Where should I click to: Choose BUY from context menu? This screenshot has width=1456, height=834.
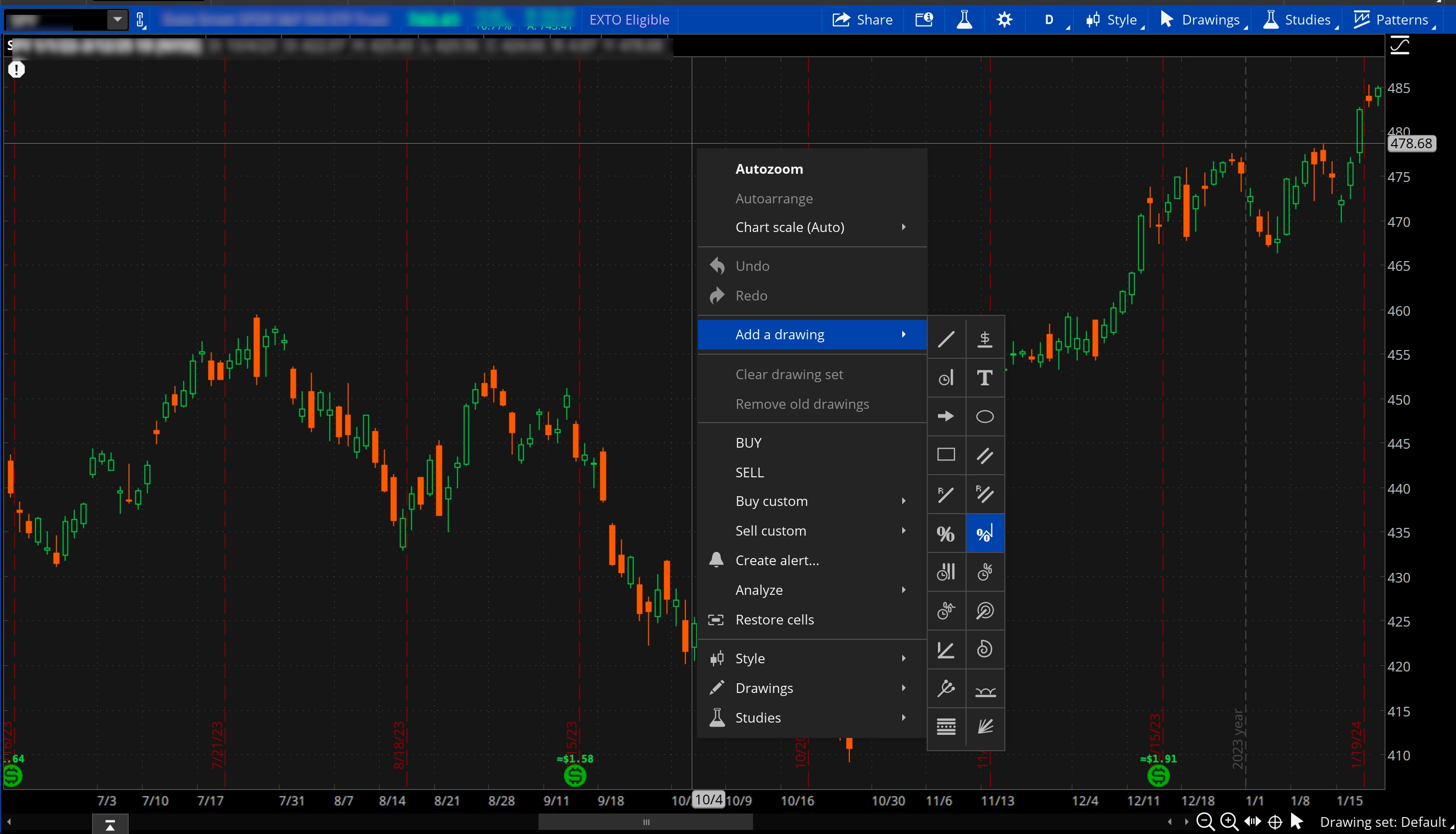(812, 443)
